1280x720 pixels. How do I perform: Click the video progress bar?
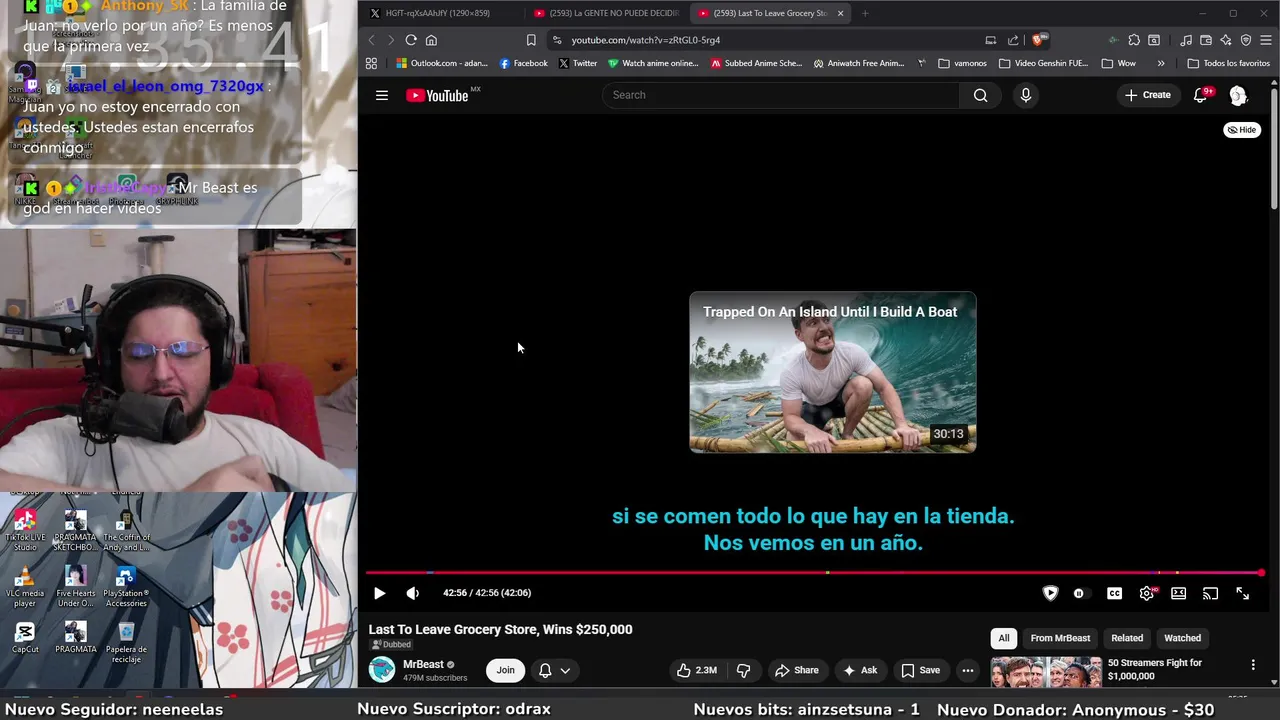pyautogui.click(x=814, y=573)
